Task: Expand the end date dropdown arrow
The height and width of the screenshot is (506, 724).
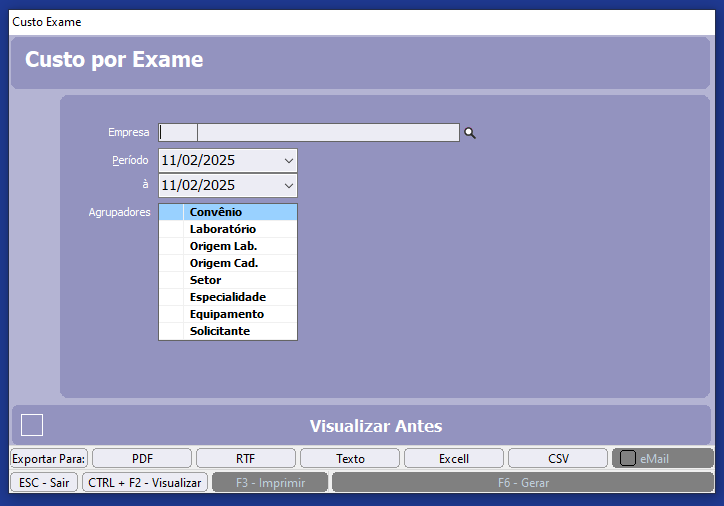Action: (288, 186)
